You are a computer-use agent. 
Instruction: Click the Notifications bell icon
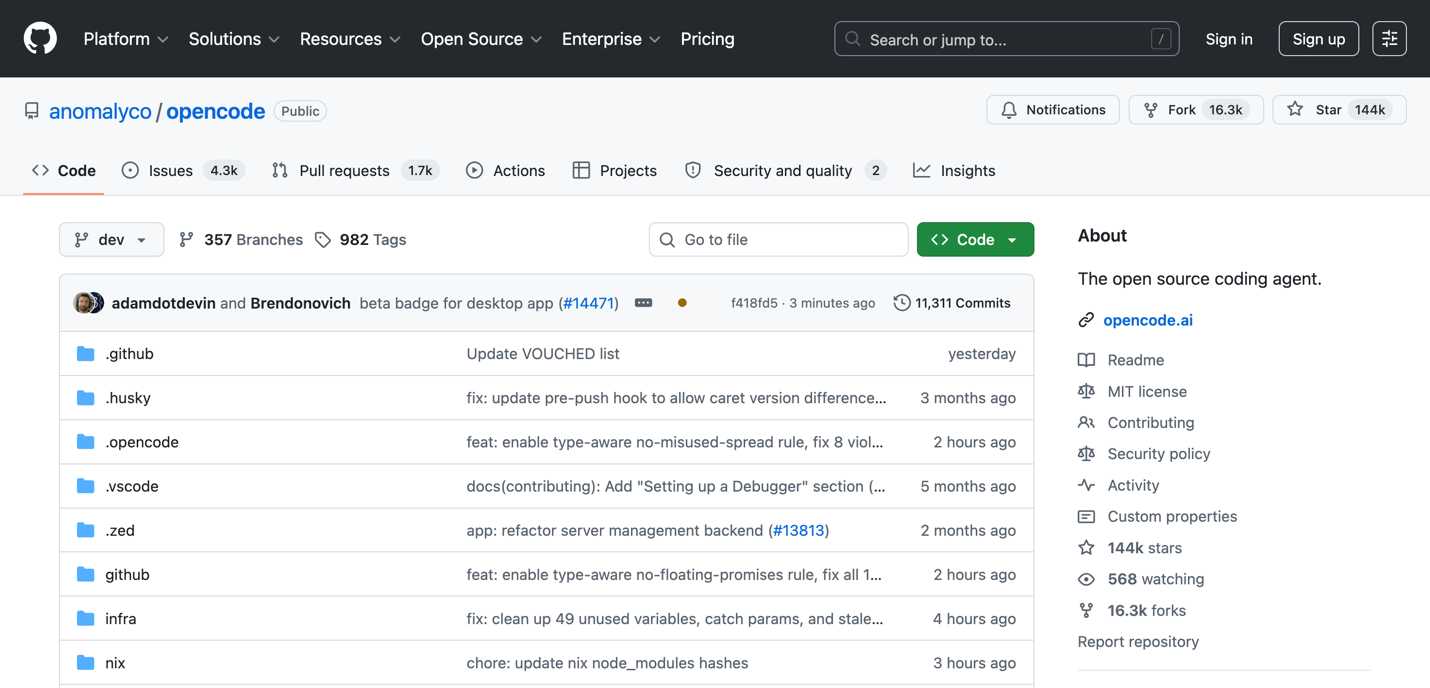1009,110
